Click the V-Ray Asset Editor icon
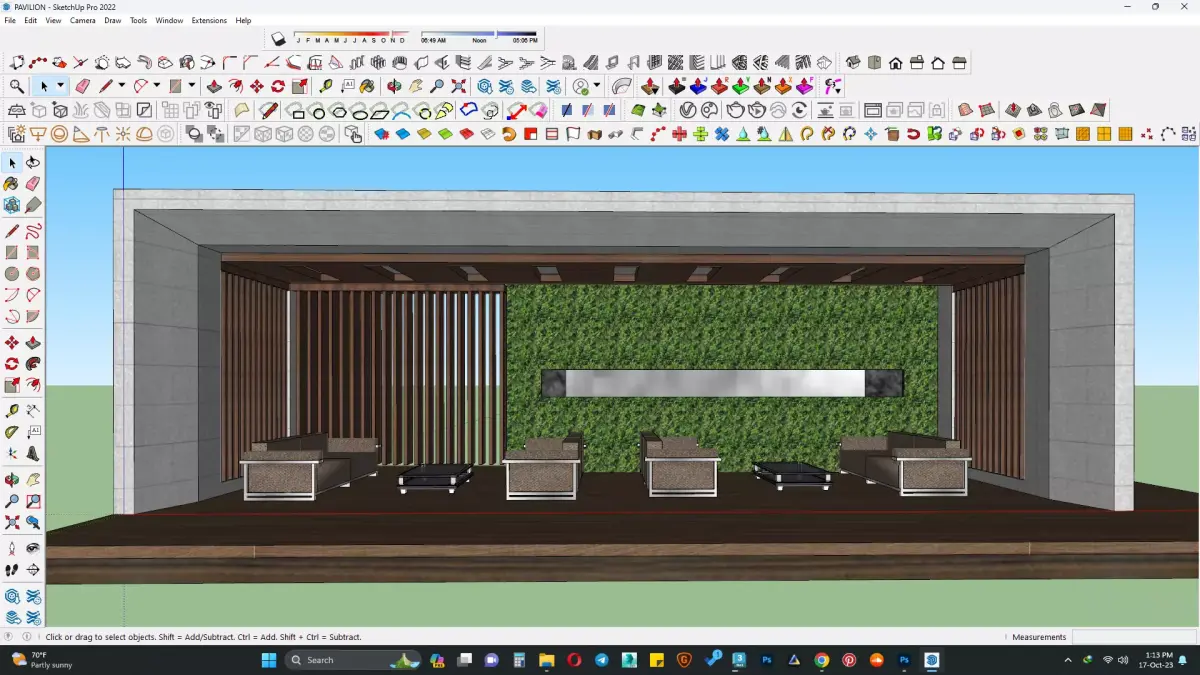Screen dimensions: 1200x675 click(687, 110)
